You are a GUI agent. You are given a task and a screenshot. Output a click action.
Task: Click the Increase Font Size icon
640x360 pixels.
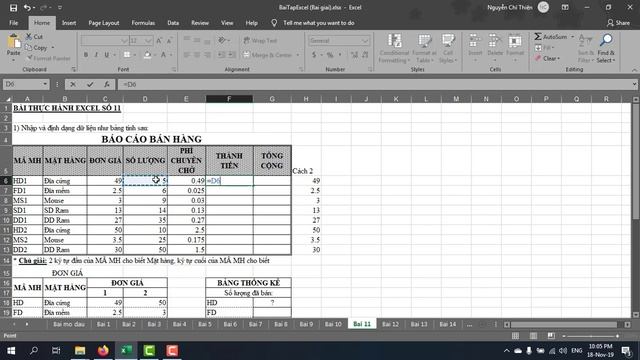point(160,40)
